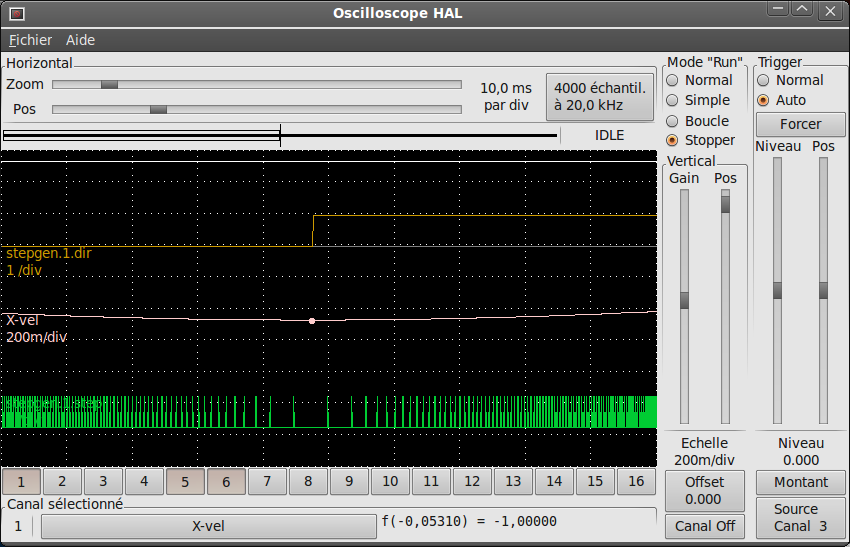Image resolution: width=850 pixels, height=547 pixels.
Task: Open the Aide menu
Action: 80,40
